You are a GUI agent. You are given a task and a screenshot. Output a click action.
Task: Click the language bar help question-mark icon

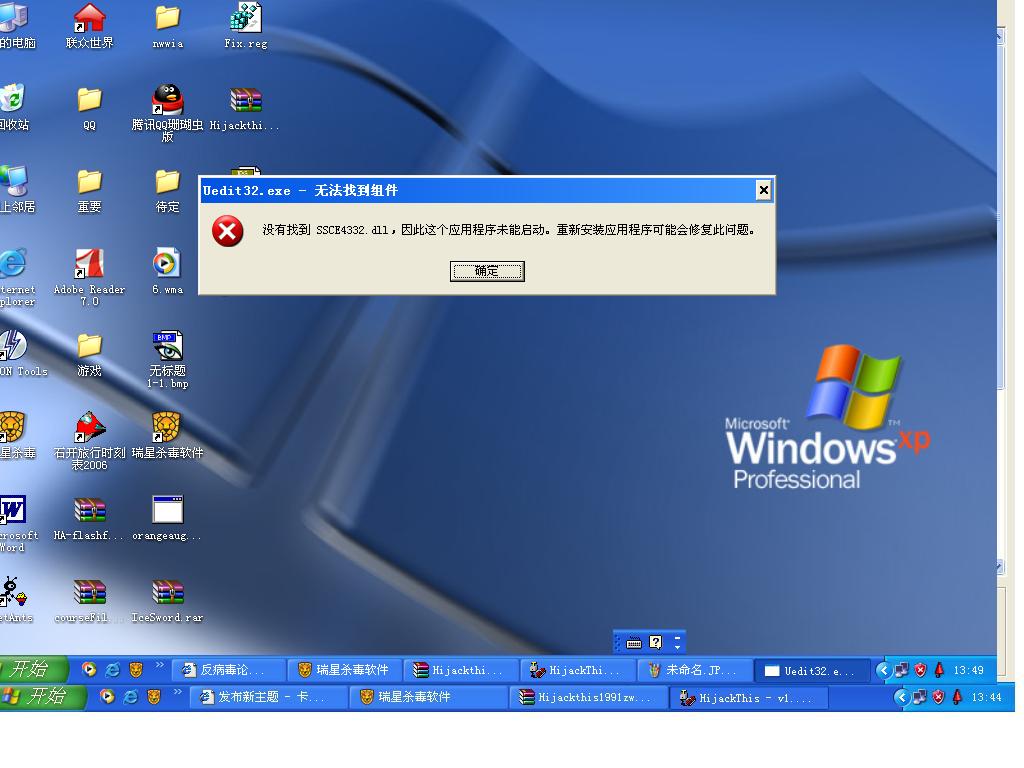656,643
